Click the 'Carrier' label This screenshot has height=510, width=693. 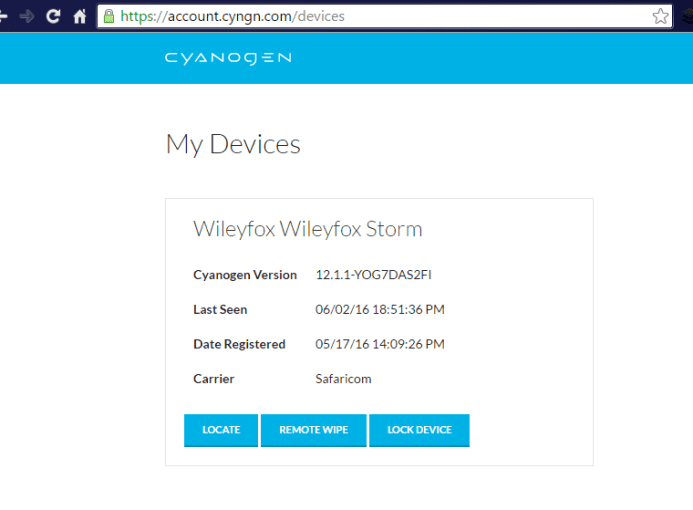[213, 379]
